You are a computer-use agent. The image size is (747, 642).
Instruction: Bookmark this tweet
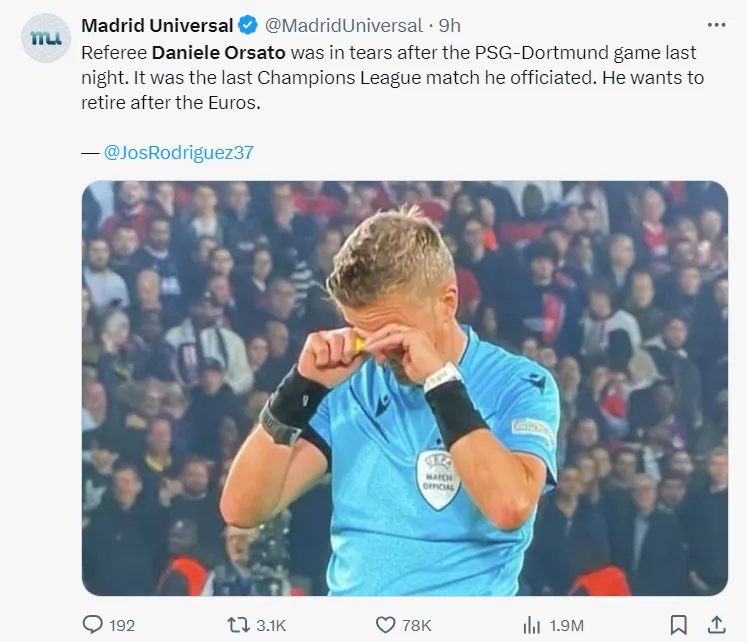(678, 624)
